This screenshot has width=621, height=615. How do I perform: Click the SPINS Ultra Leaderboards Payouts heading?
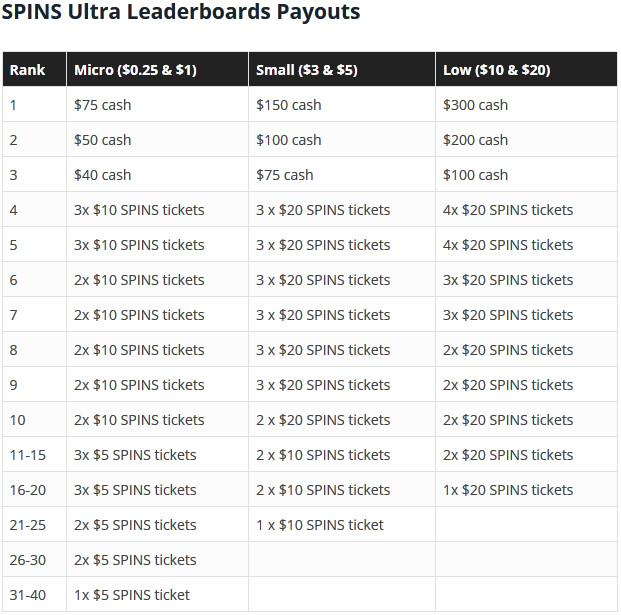tap(181, 12)
